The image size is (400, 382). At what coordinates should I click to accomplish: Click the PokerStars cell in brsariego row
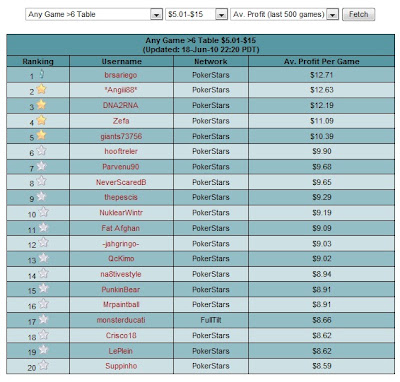(x=211, y=75)
